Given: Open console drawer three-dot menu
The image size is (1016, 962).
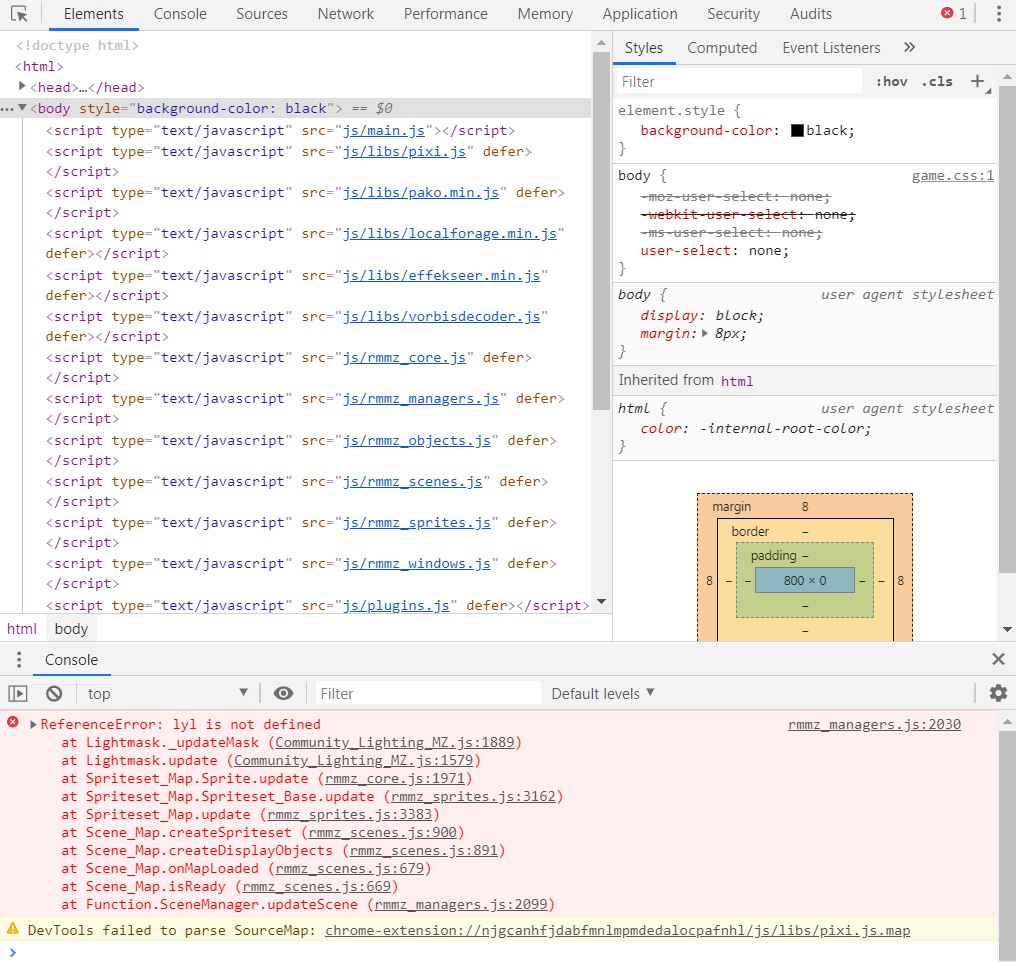Looking at the screenshot, I should (19, 659).
